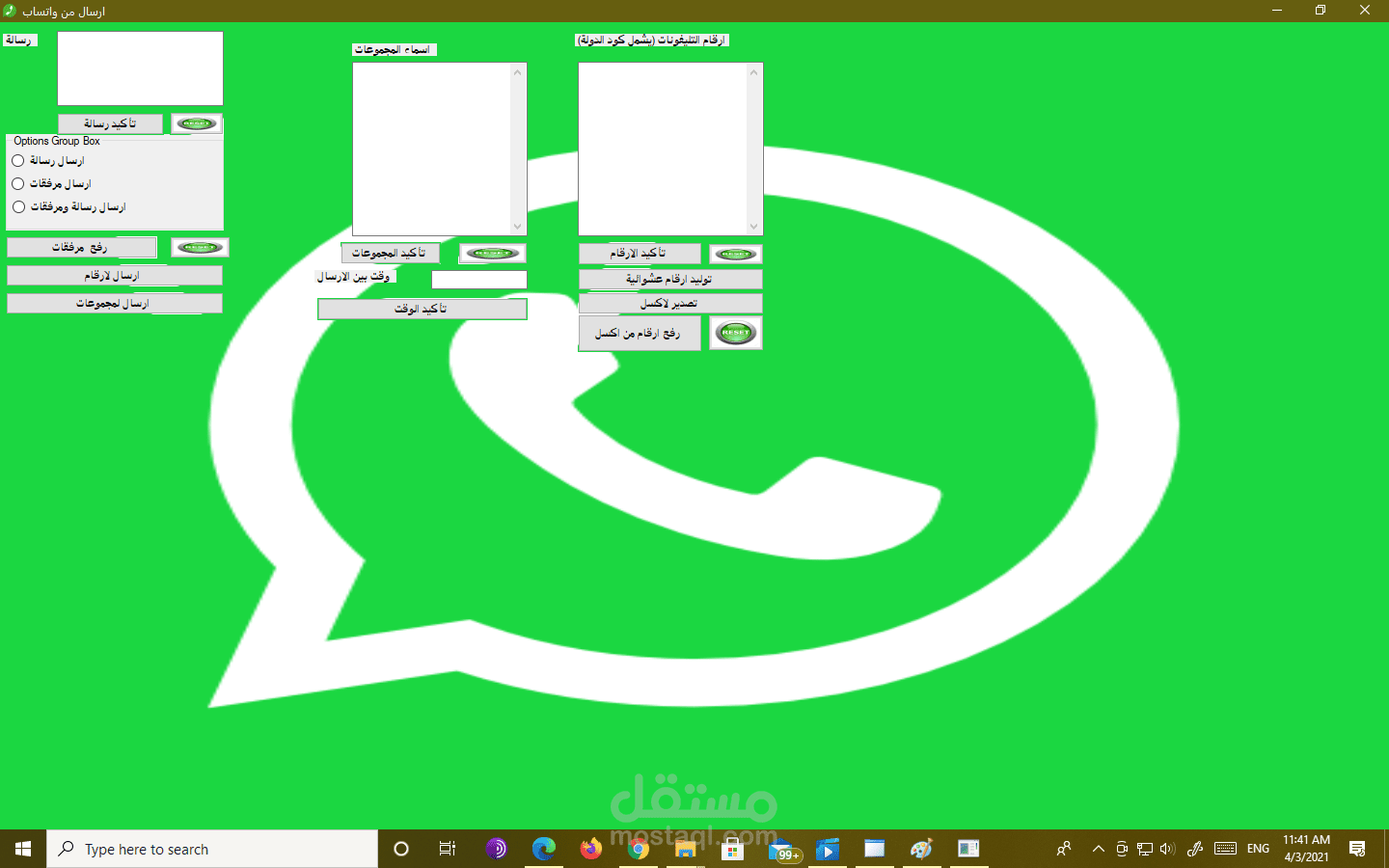
Task: Launch Tor Browser from the taskbar
Action: click(496, 849)
